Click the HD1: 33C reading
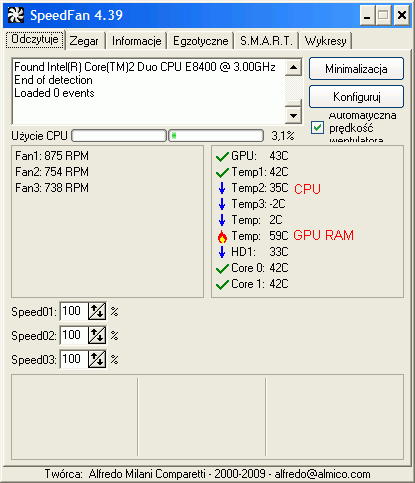 coord(260,252)
